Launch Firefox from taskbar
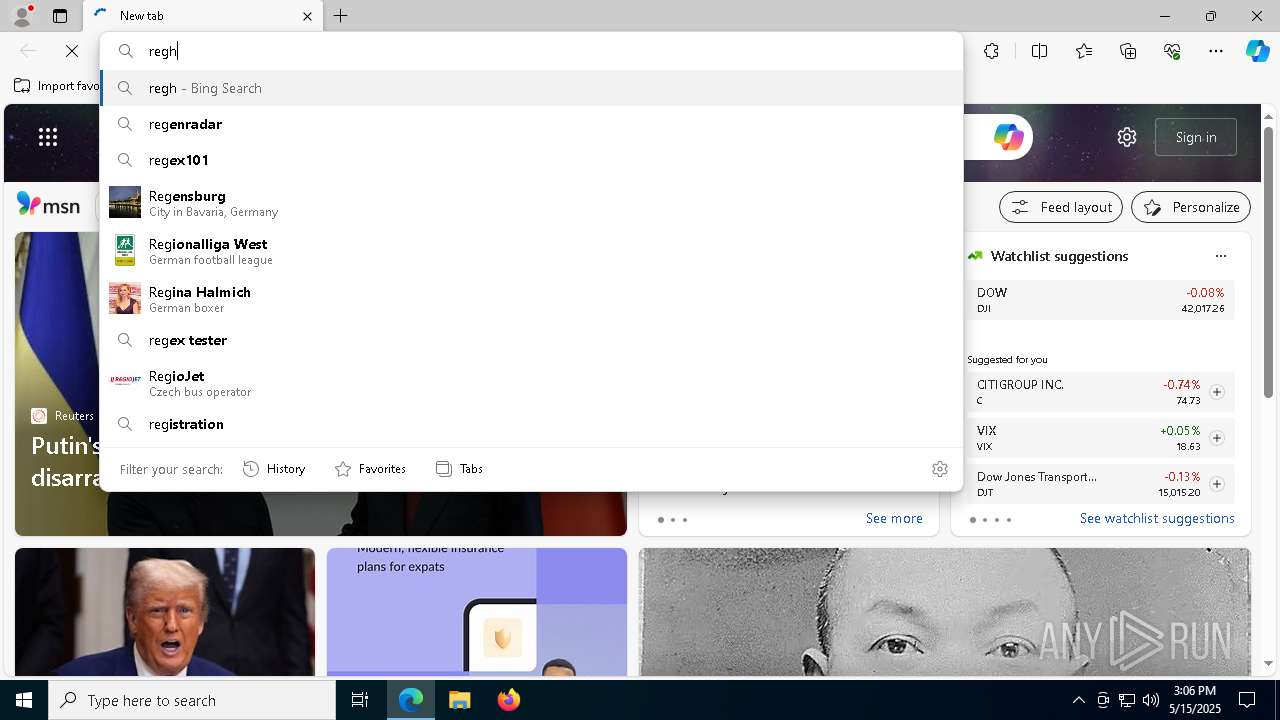The width and height of the screenshot is (1280, 720). [x=509, y=700]
